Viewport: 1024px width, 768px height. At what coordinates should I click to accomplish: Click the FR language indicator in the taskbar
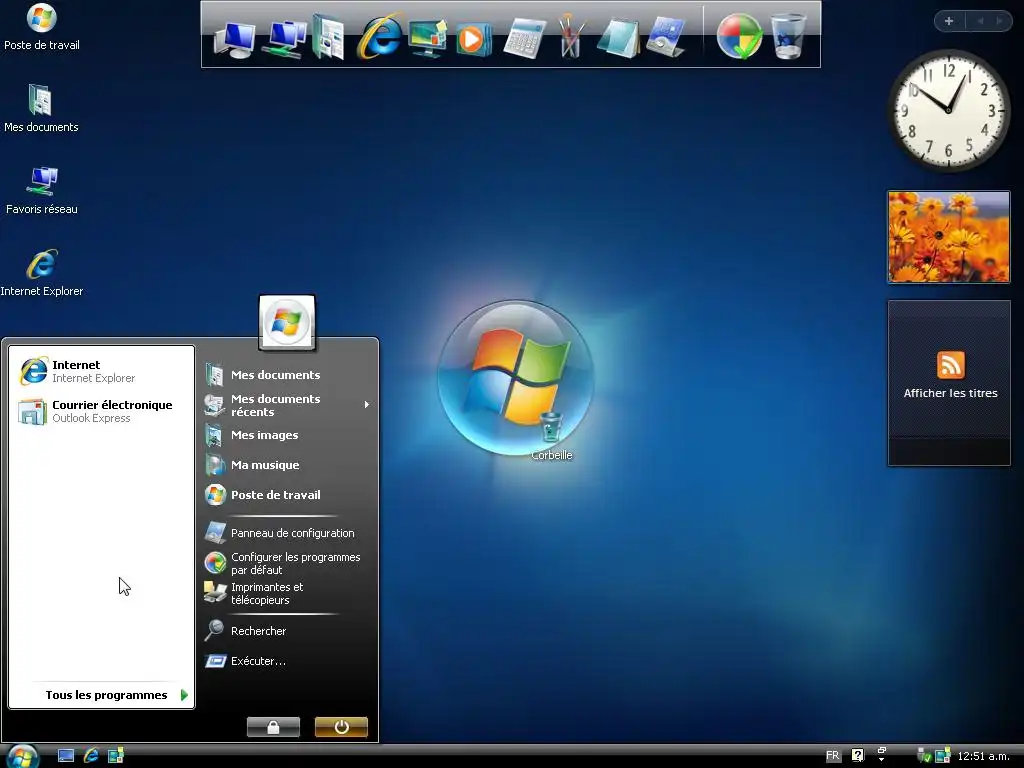(x=833, y=756)
